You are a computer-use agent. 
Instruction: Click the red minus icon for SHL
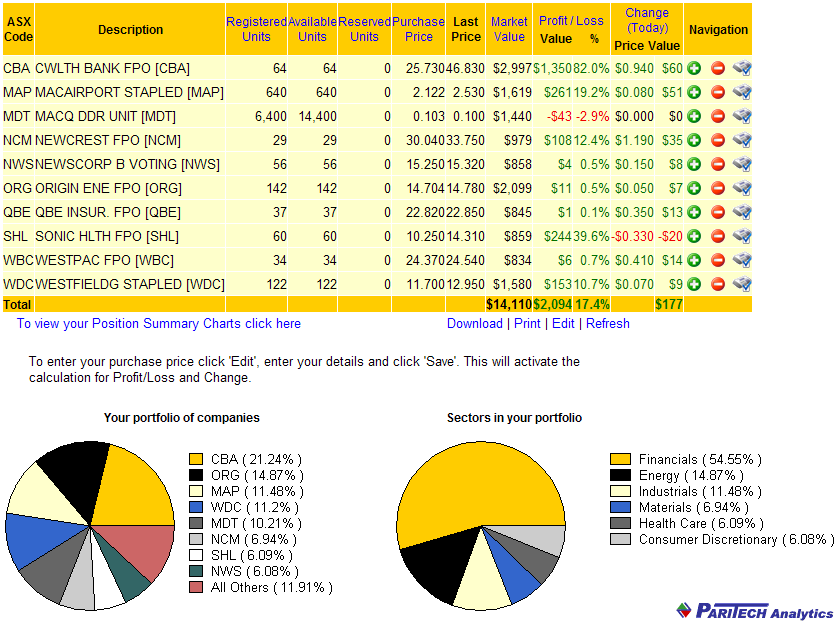click(x=718, y=236)
